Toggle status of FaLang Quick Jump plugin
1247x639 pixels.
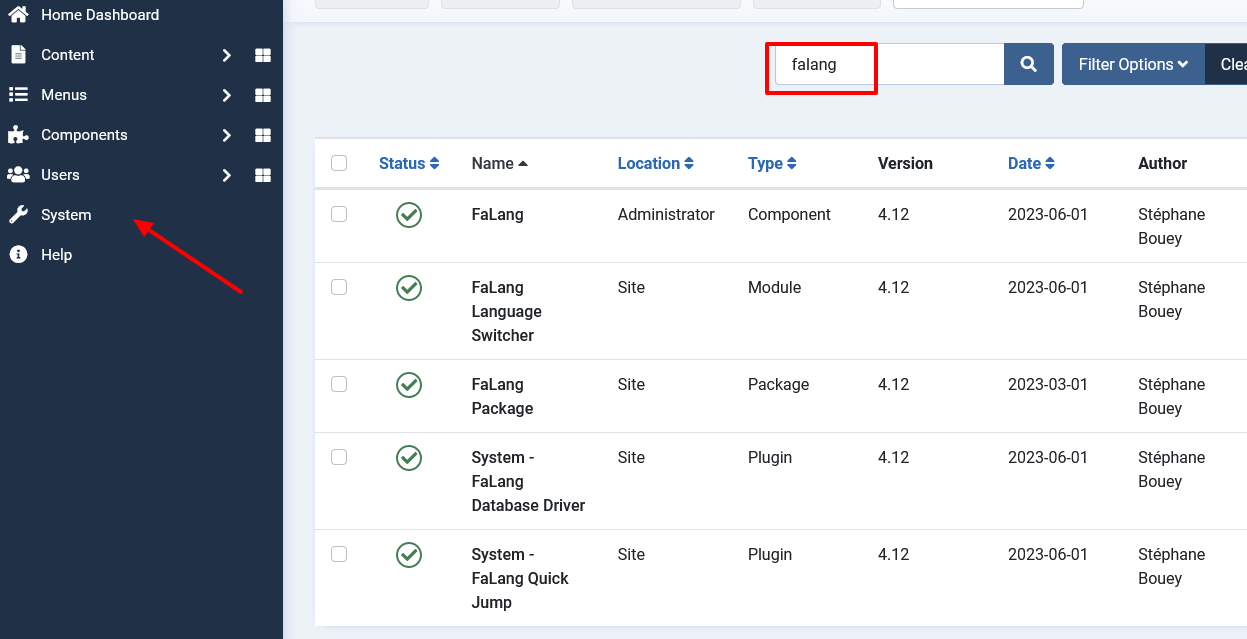409,555
